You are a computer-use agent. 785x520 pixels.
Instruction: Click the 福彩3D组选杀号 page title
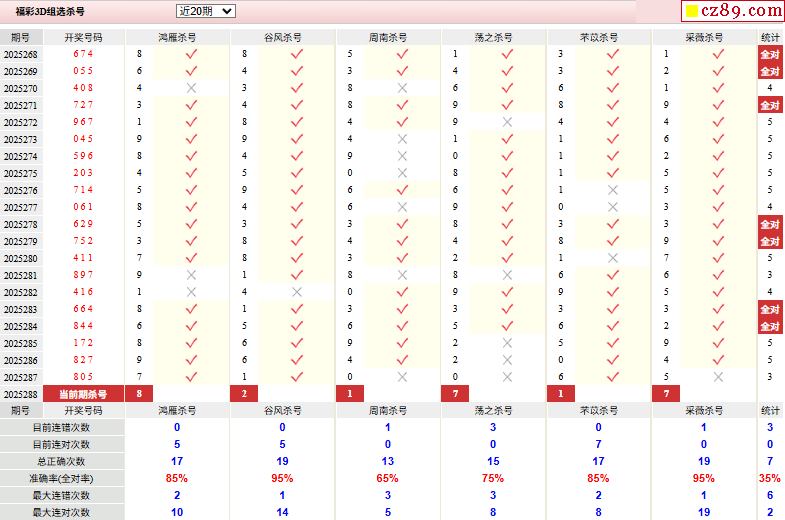(50, 11)
